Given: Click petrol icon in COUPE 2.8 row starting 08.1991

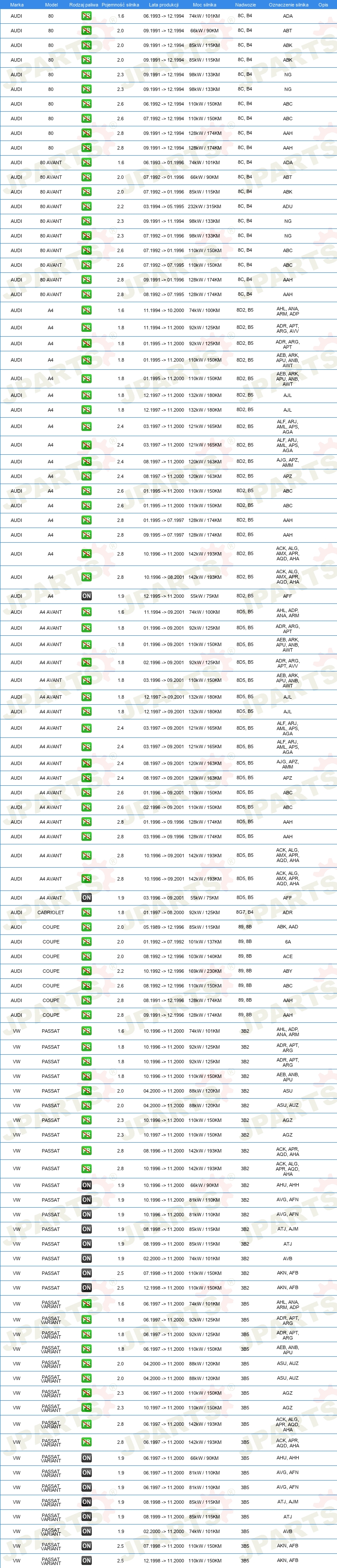Looking at the screenshot, I should 86,1000.
